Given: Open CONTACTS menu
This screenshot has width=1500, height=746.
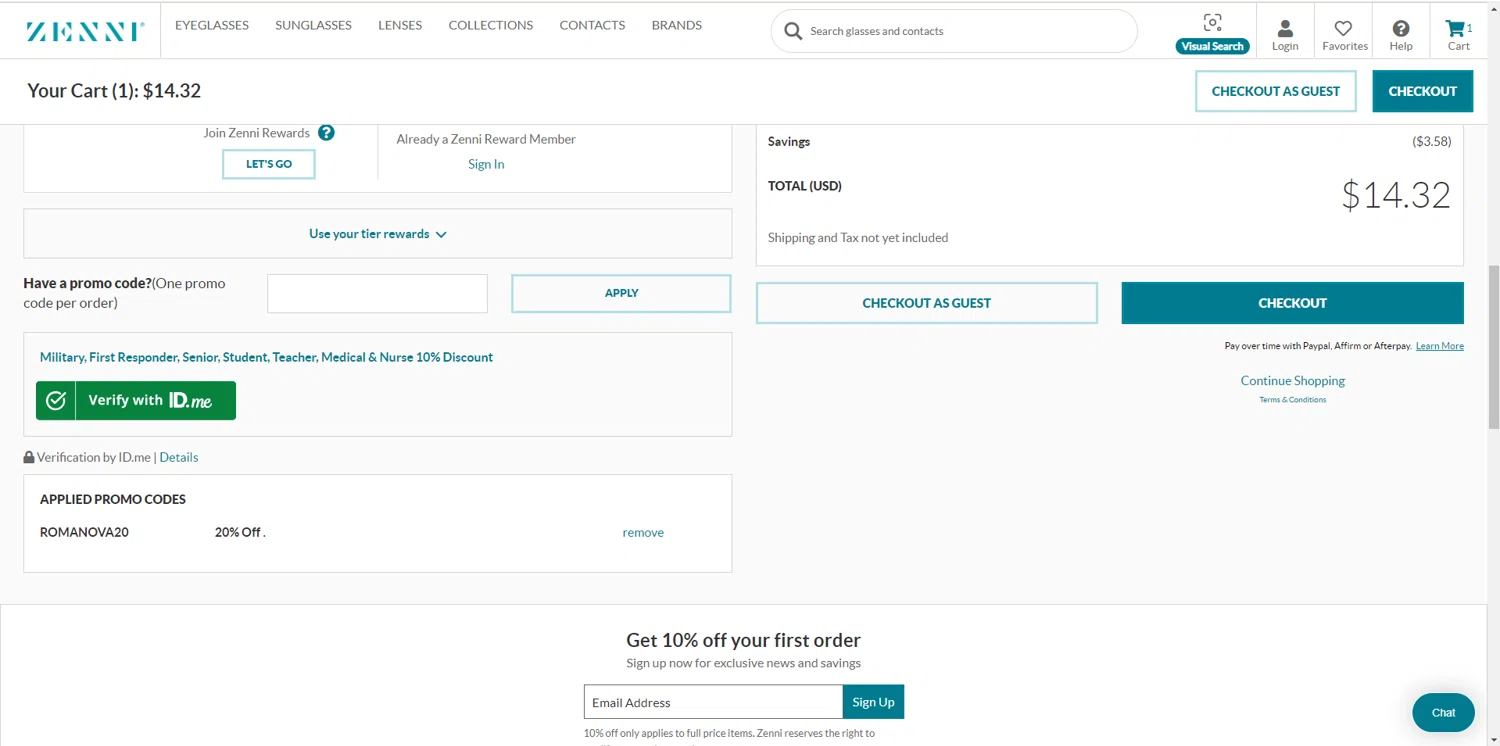Looking at the screenshot, I should (x=592, y=25).
